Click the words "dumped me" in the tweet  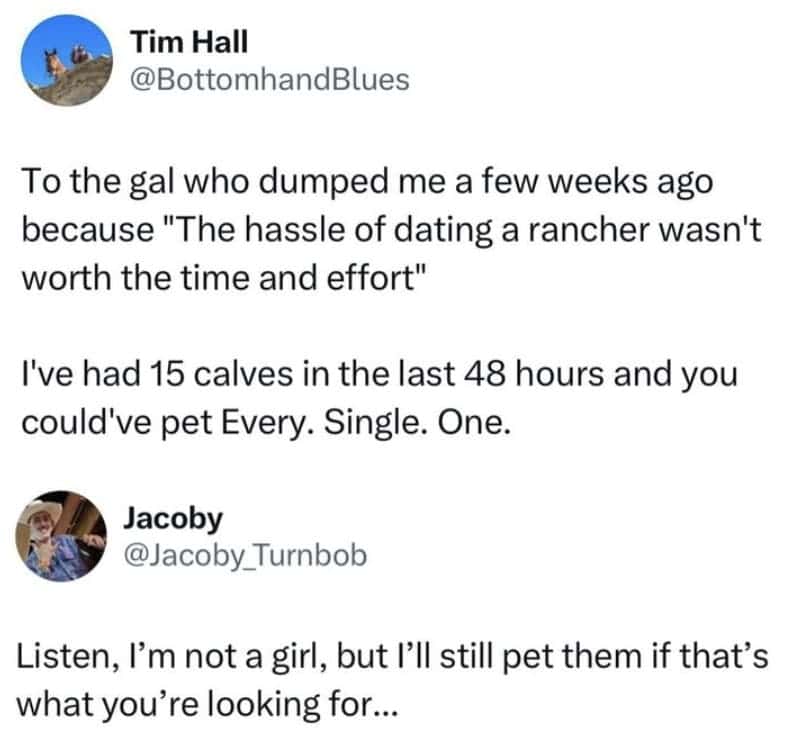coord(310,182)
